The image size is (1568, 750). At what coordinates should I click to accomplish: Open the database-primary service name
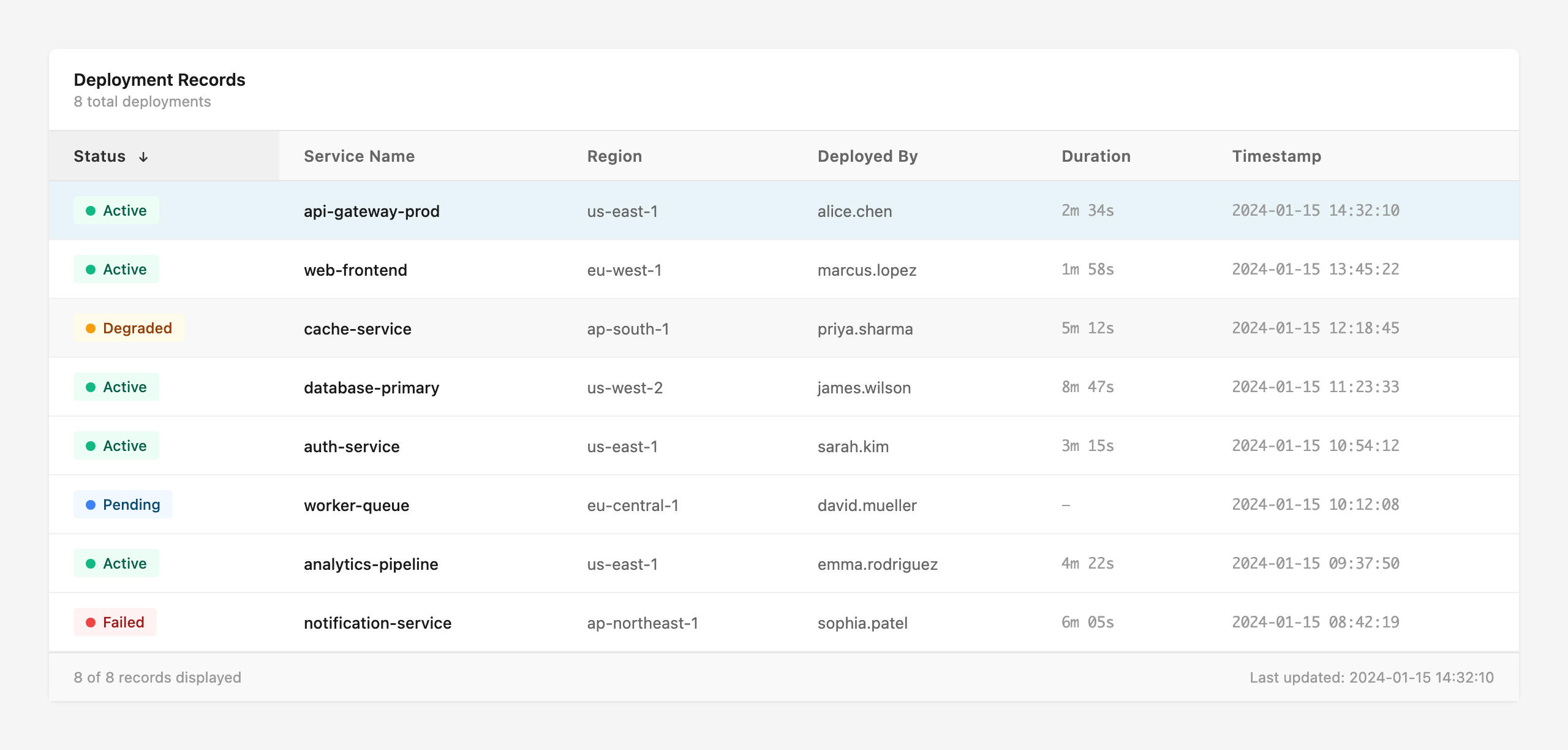[x=371, y=388]
